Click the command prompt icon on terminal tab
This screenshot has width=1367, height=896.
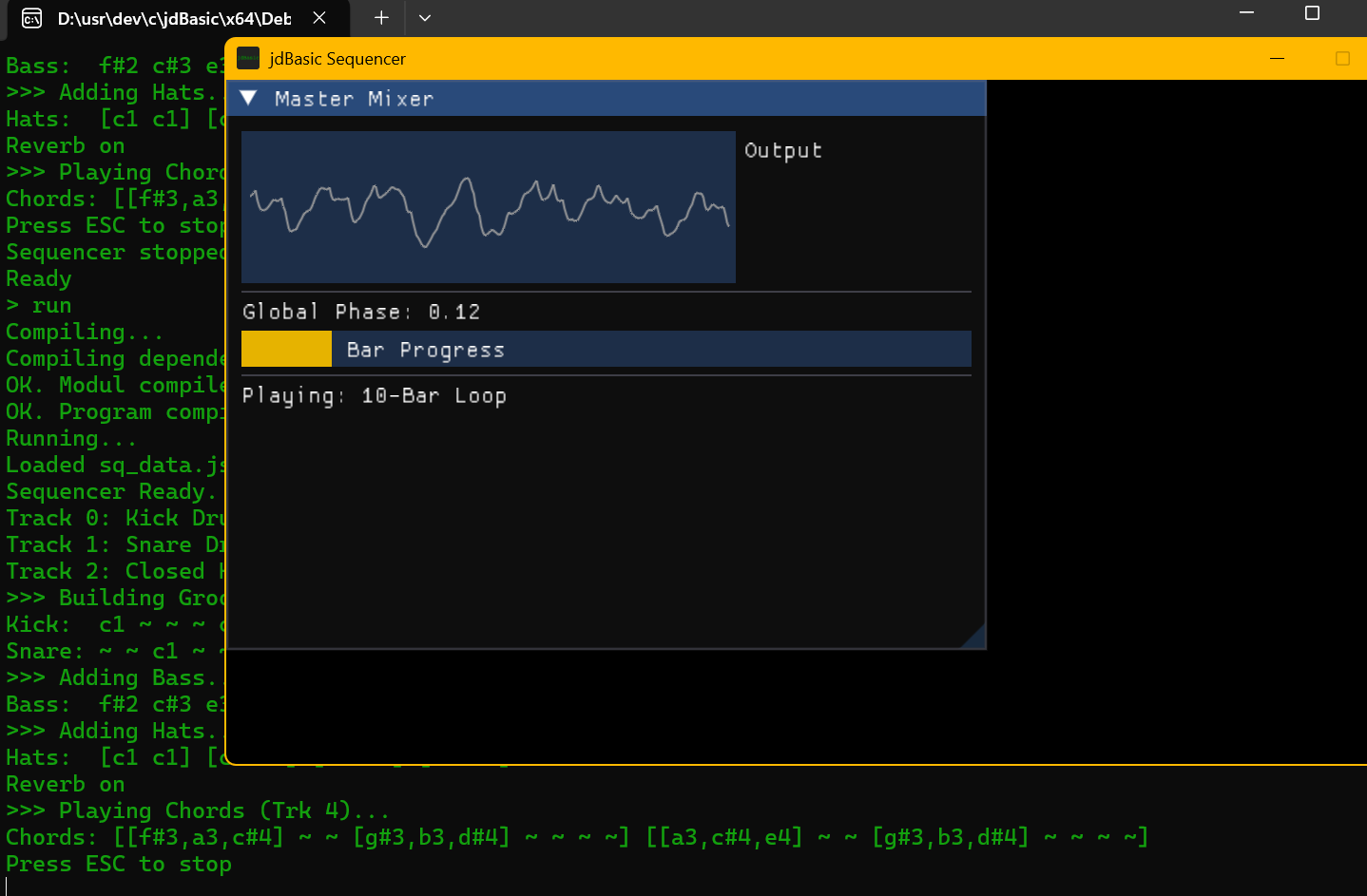(x=31, y=18)
